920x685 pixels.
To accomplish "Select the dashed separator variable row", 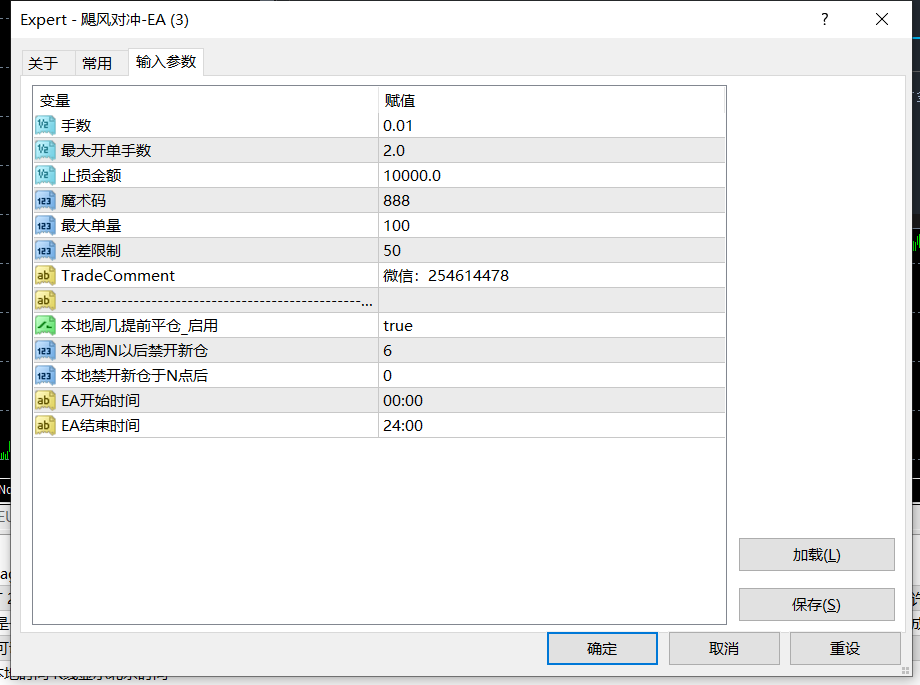I will (x=217, y=302).
